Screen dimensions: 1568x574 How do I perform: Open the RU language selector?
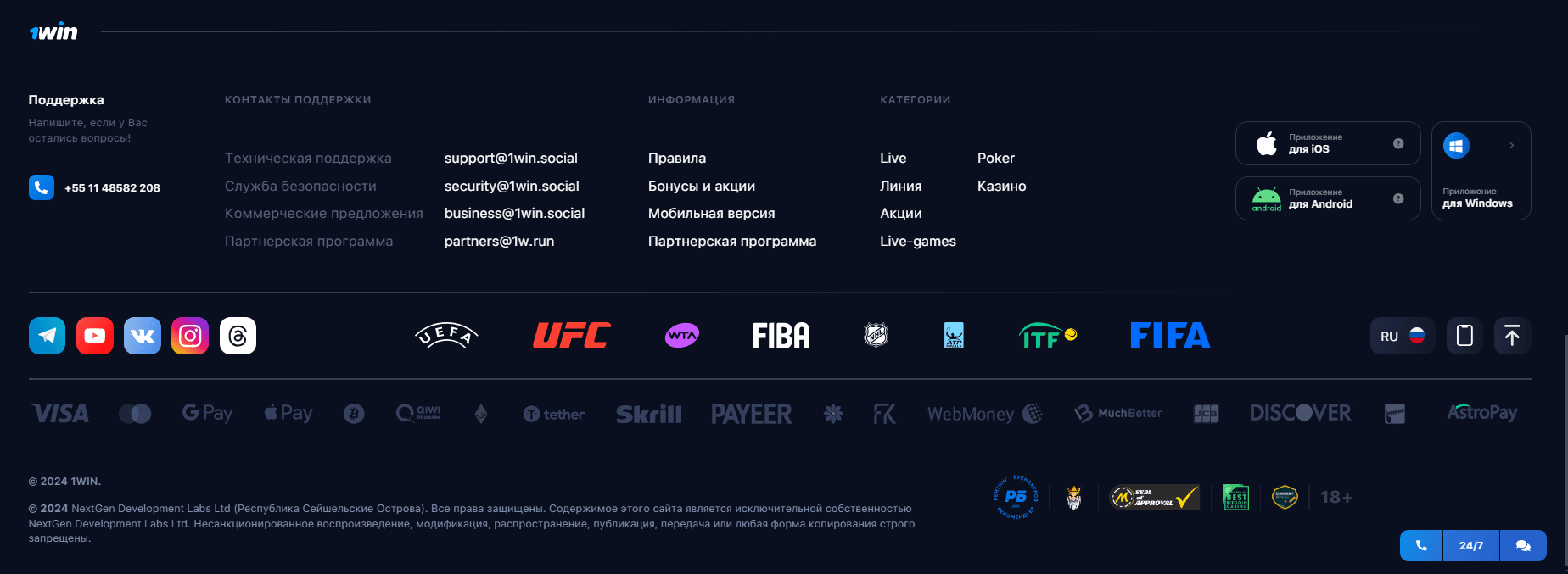click(1402, 336)
